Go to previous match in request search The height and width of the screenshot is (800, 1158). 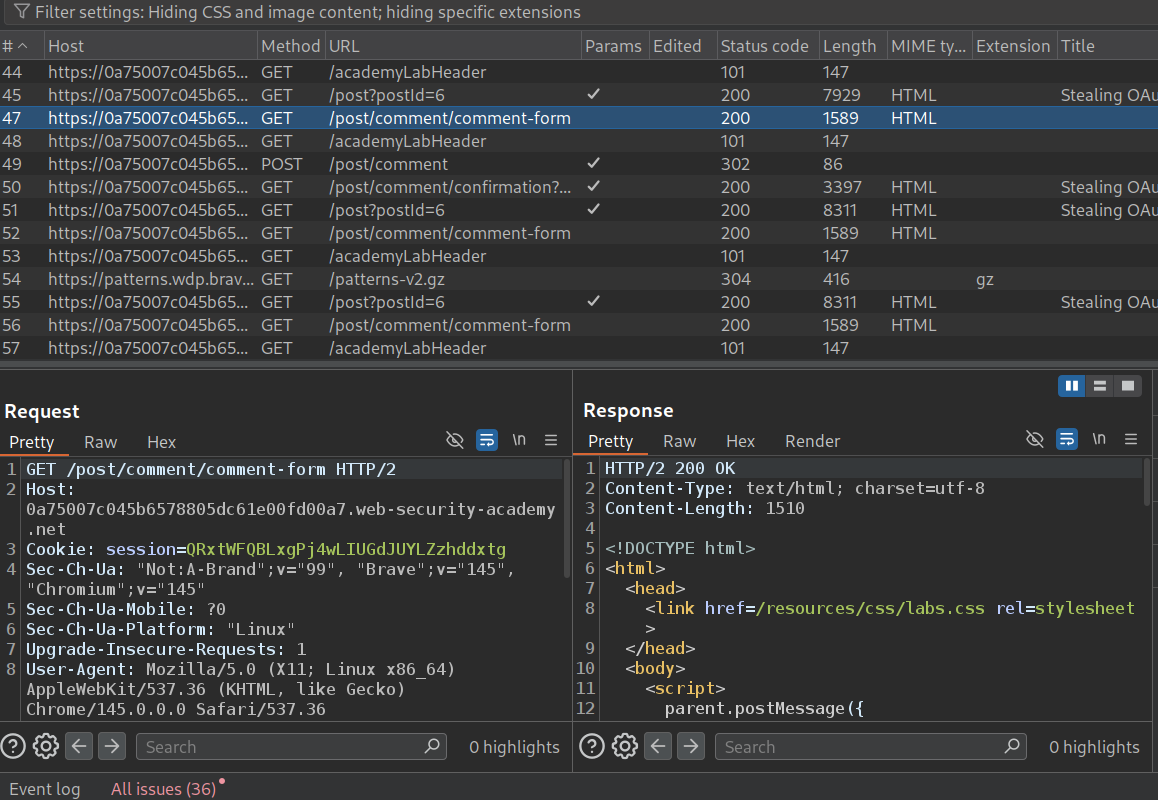pyautogui.click(x=80, y=746)
